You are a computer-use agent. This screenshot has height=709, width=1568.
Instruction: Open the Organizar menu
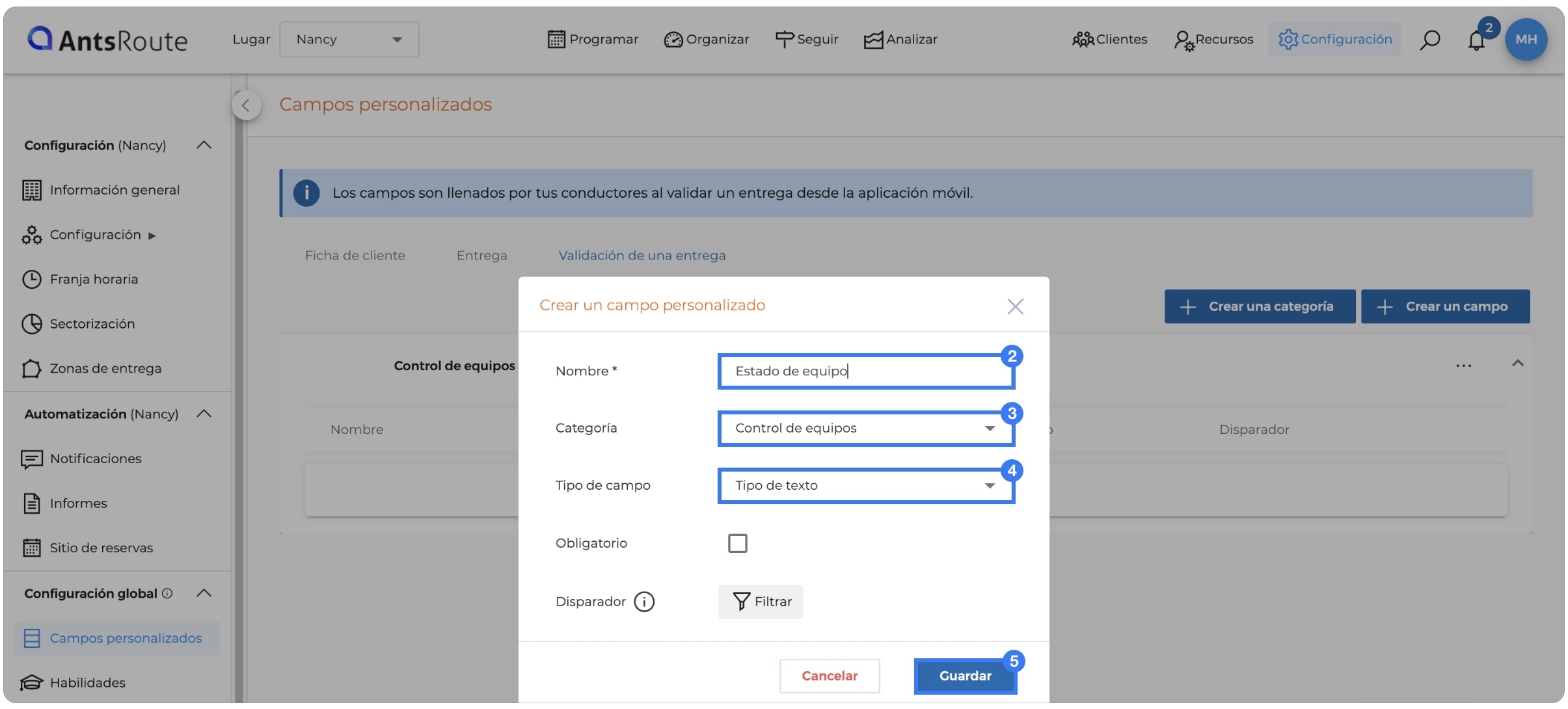[707, 39]
